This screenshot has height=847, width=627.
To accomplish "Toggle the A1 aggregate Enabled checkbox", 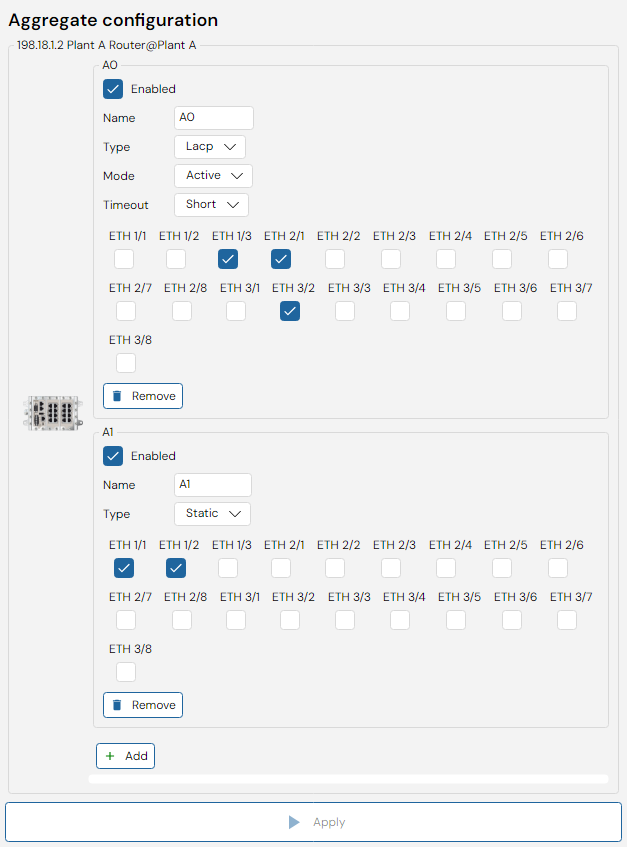I will tap(113, 456).
